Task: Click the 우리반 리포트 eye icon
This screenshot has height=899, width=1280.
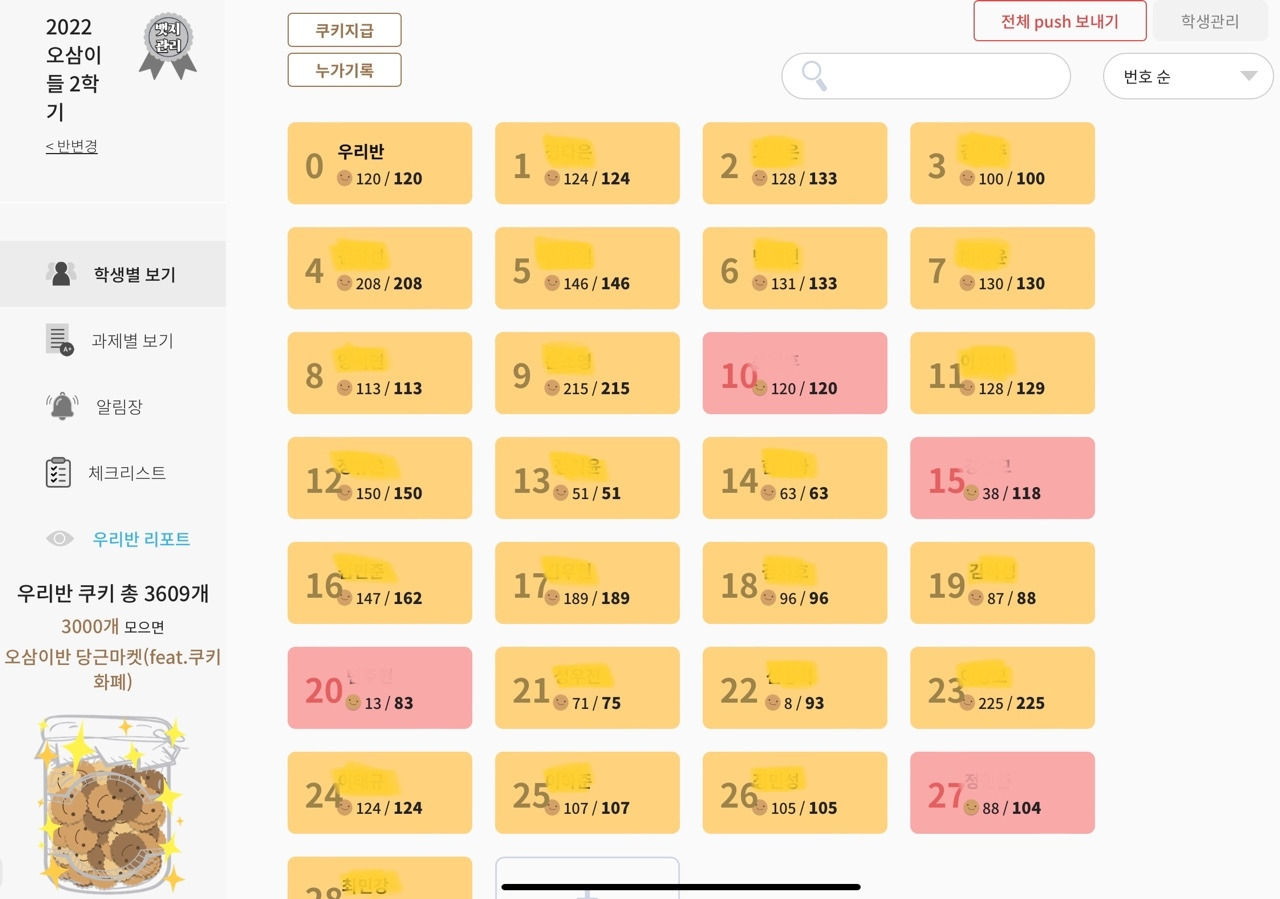Action: pyautogui.click(x=60, y=539)
